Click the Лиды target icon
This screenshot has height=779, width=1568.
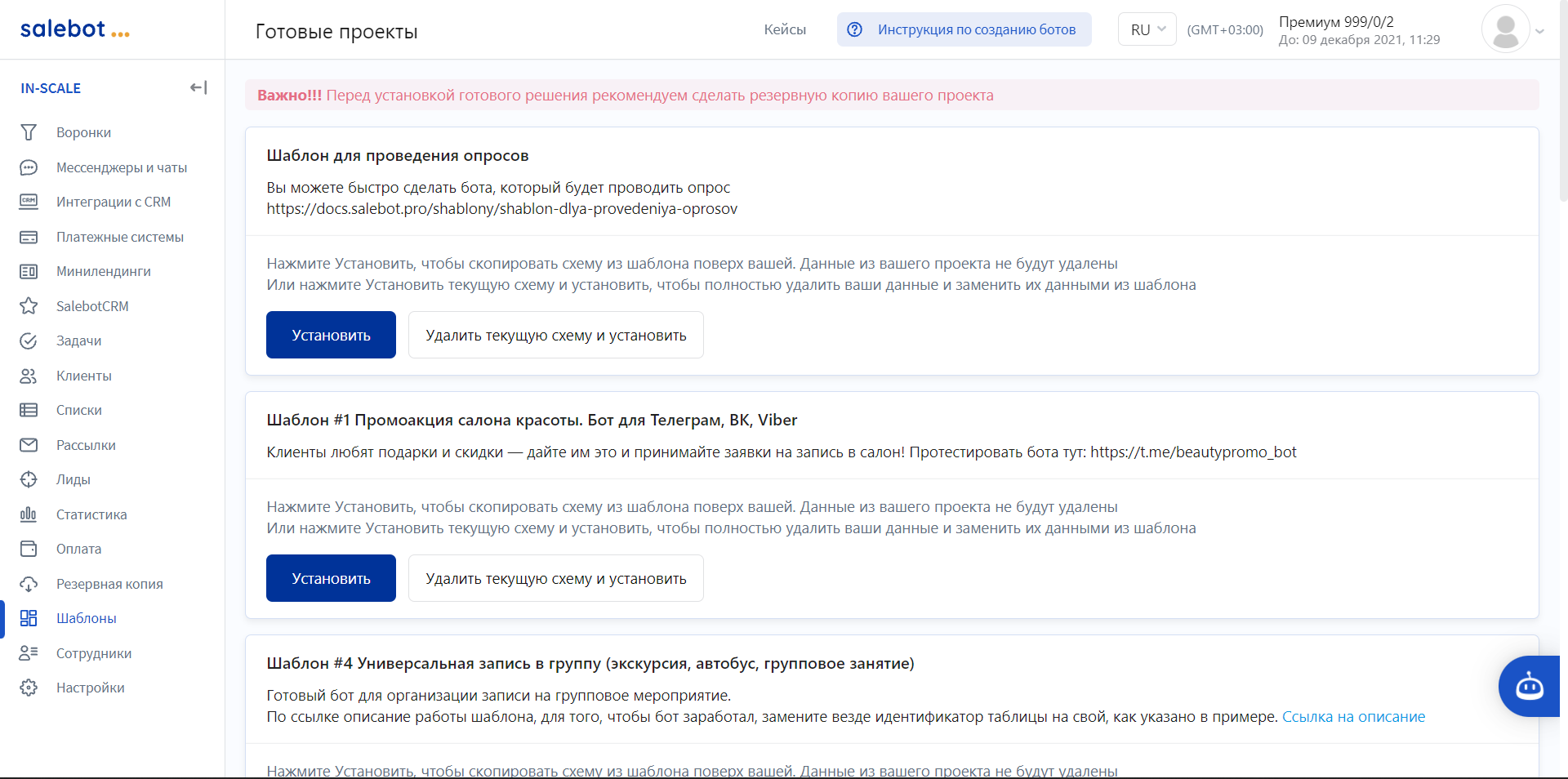click(x=29, y=479)
